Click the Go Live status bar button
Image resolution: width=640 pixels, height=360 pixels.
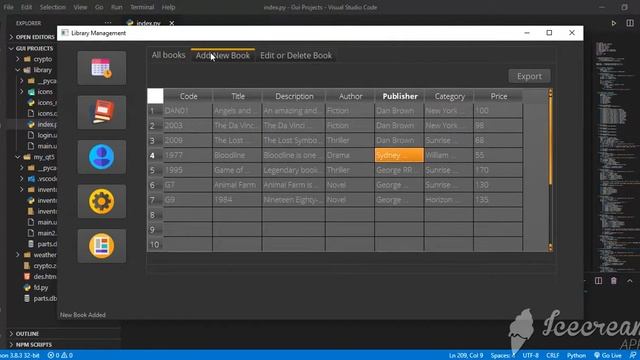click(x=608, y=355)
